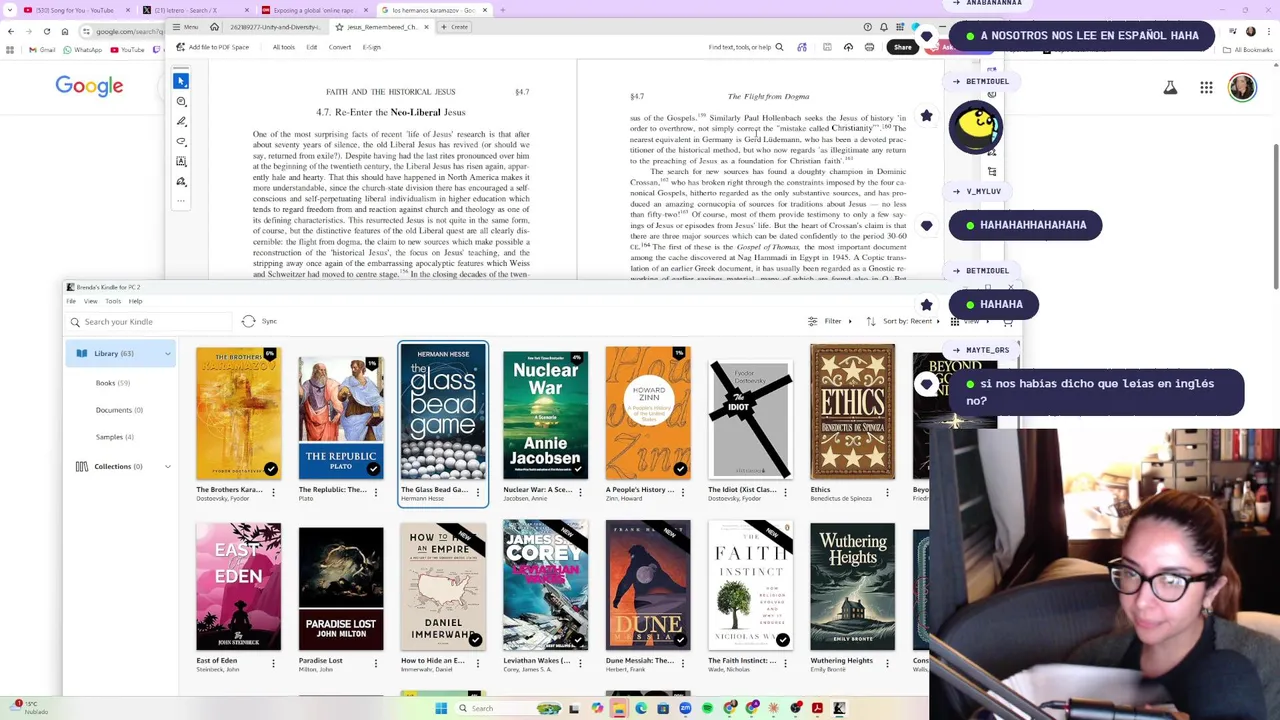This screenshot has width=1280, height=720.
Task: Click the Create tab button in Acrobat
Action: 454,27
